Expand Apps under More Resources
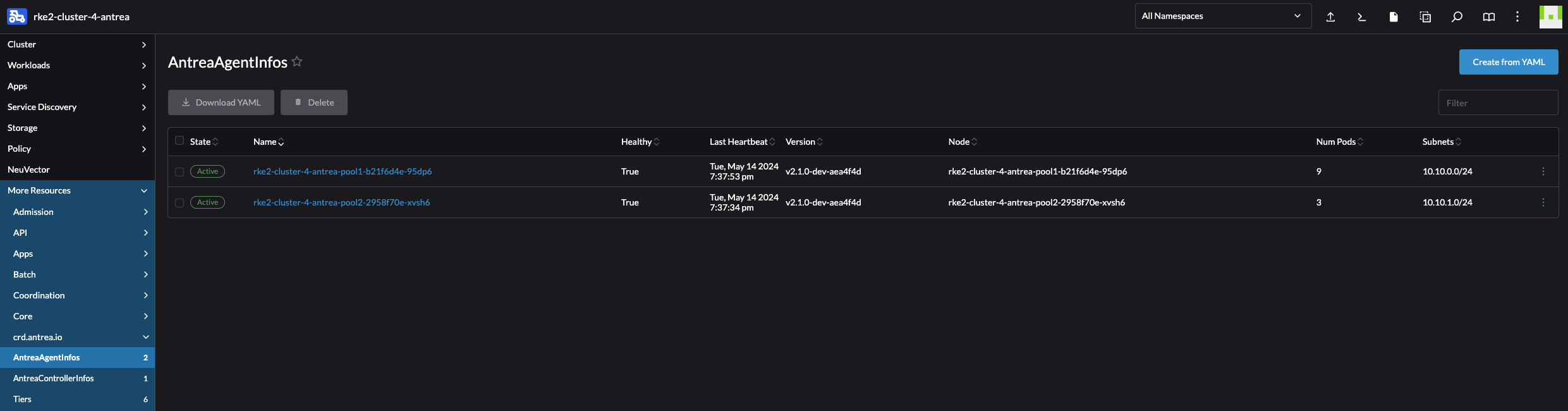The width and height of the screenshot is (1568, 411). (77, 254)
